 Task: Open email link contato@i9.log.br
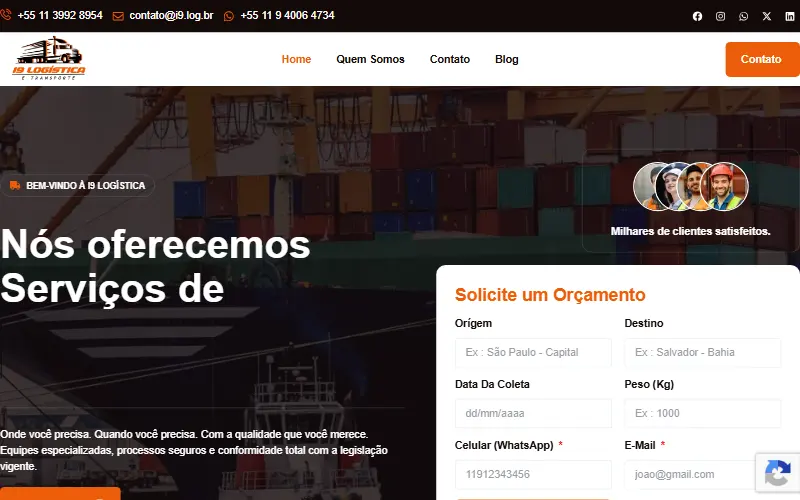(171, 15)
